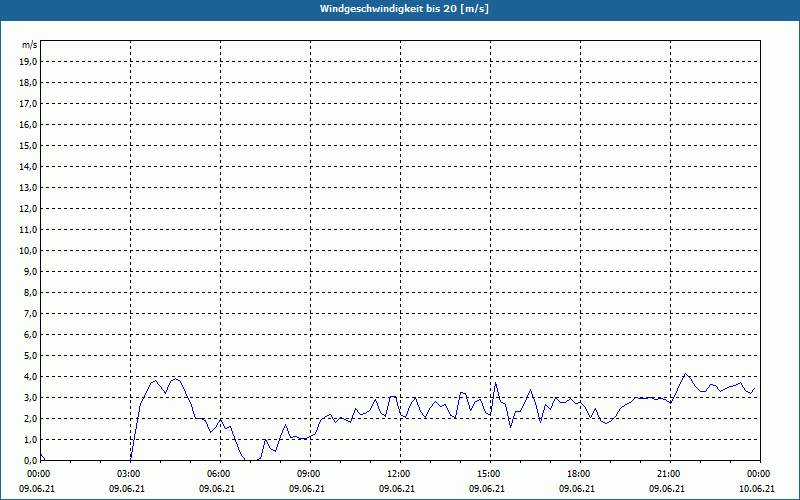This screenshot has height=500, width=800.
Task: Click the "m/s" unit label on the y-axis
Action: click(30, 45)
